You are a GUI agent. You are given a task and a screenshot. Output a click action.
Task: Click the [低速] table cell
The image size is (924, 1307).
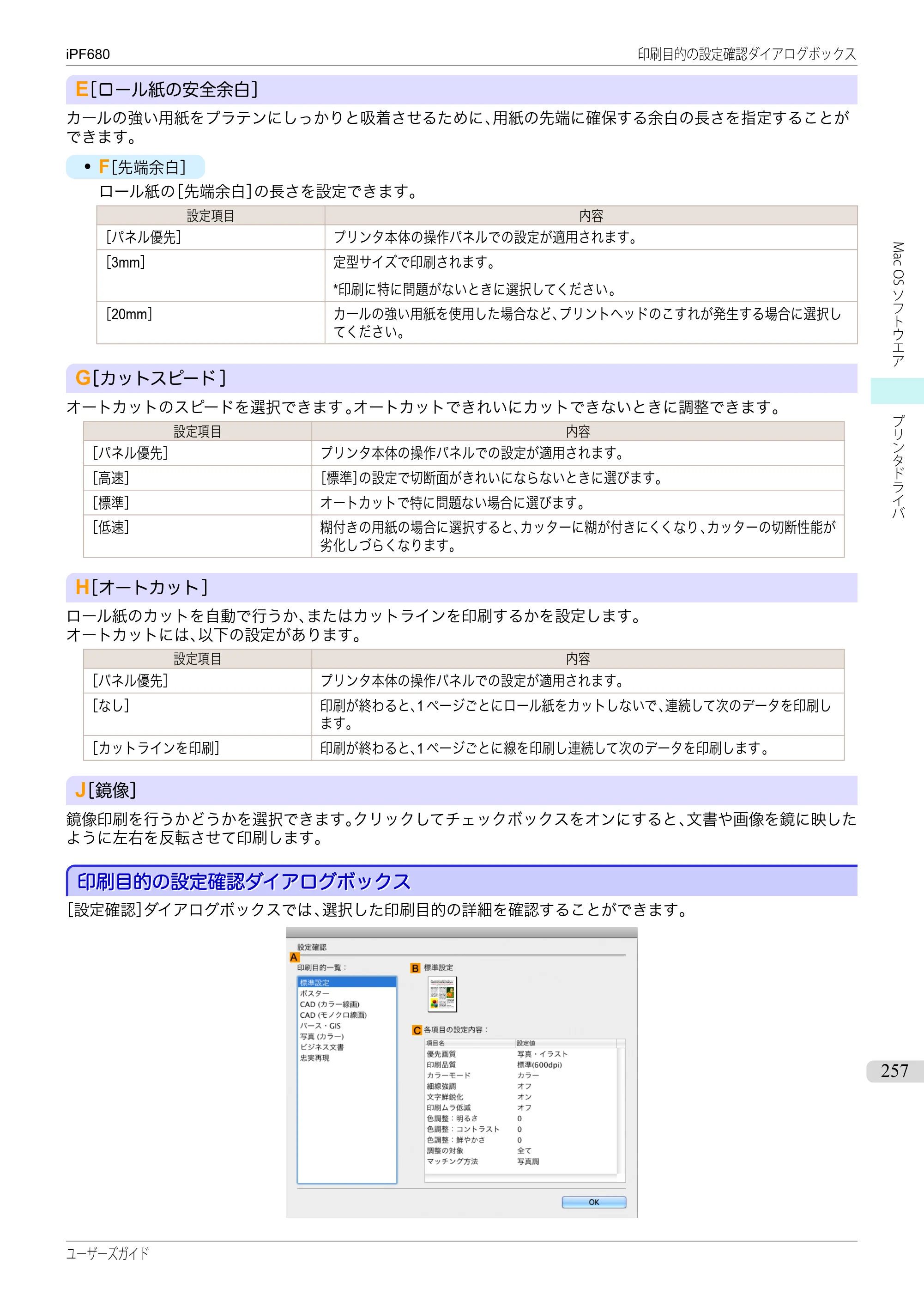tap(198, 536)
